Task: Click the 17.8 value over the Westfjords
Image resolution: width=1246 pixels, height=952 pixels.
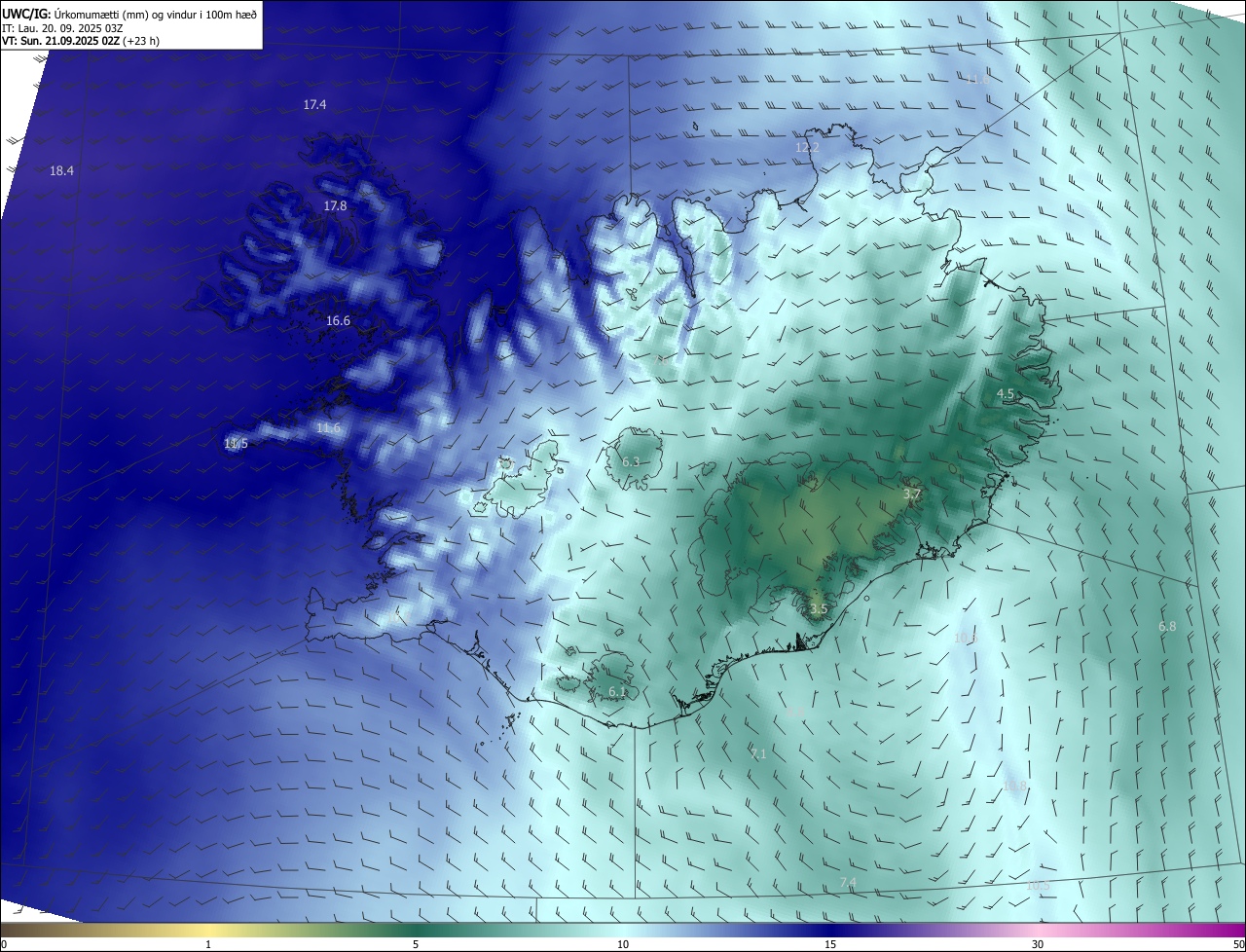Action: (x=335, y=205)
